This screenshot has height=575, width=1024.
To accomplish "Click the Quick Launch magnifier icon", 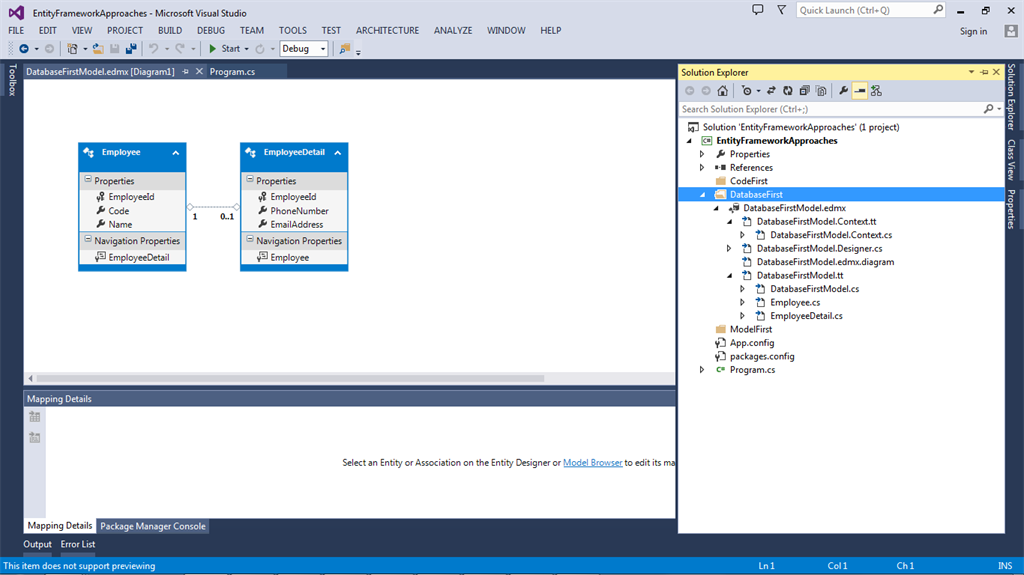I will pos(938,10).
